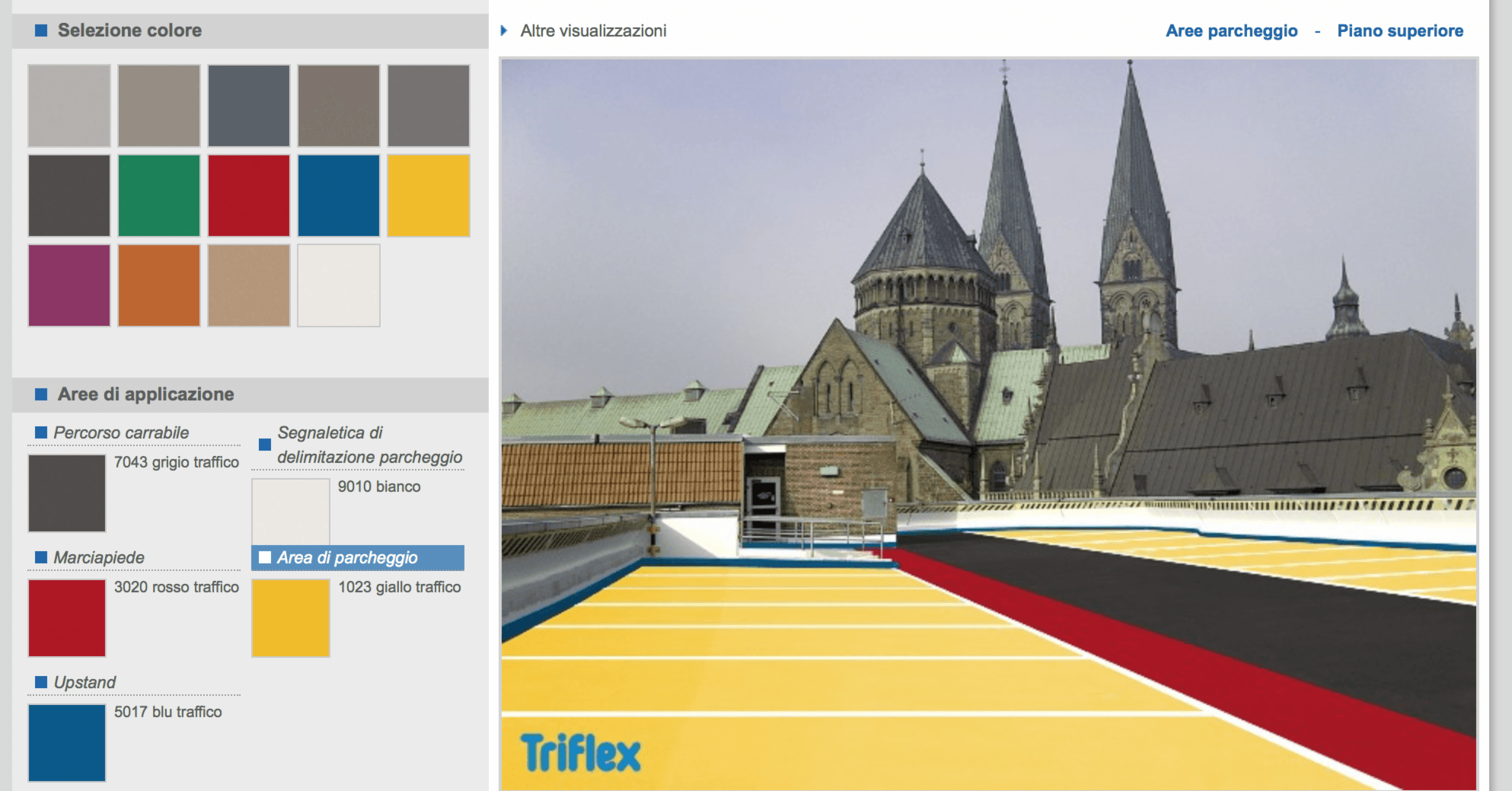Click the 3020 rosso traffico color box
Screen dimensions: 1512x791
pyautogui.click(x=67, y=618)
